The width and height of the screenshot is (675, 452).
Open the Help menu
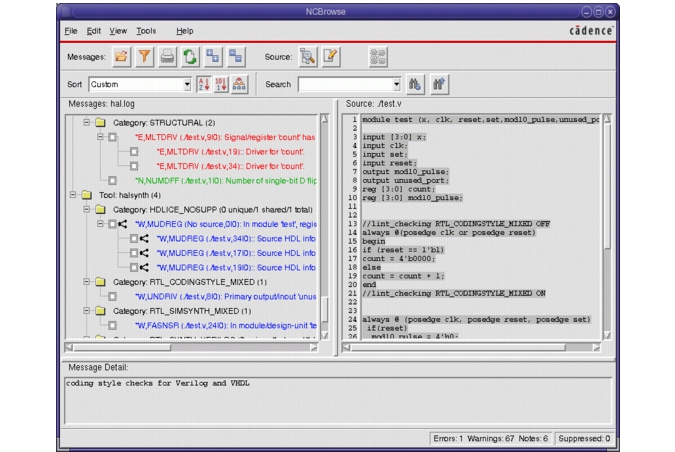[x=185, y=31]
